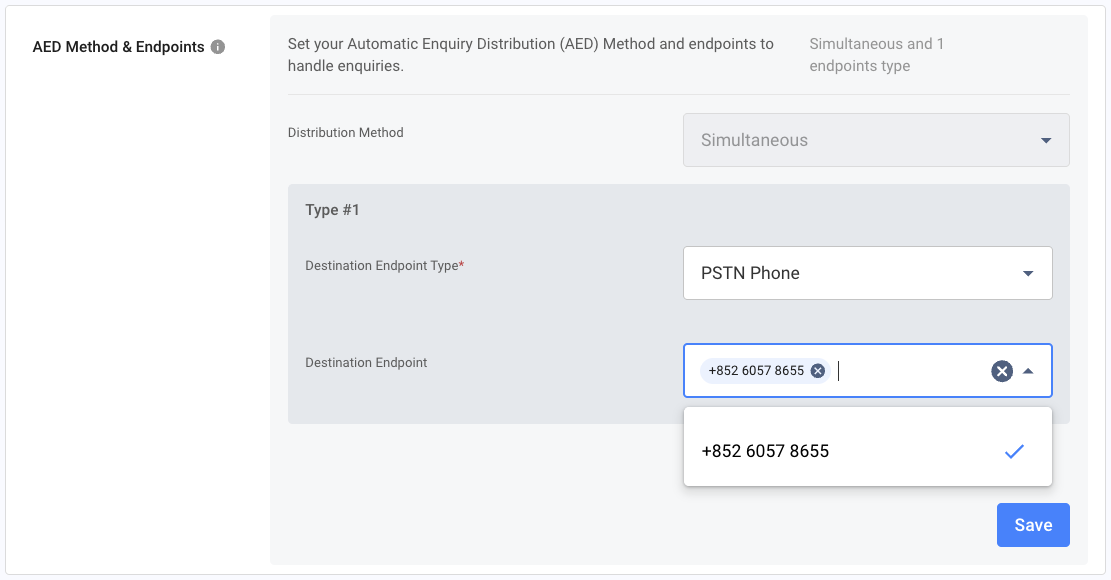The width and height of the screenshot is (1111, 580).
Task: Click the Destination Endpoint Type label
Action: (x=385, y=266)
